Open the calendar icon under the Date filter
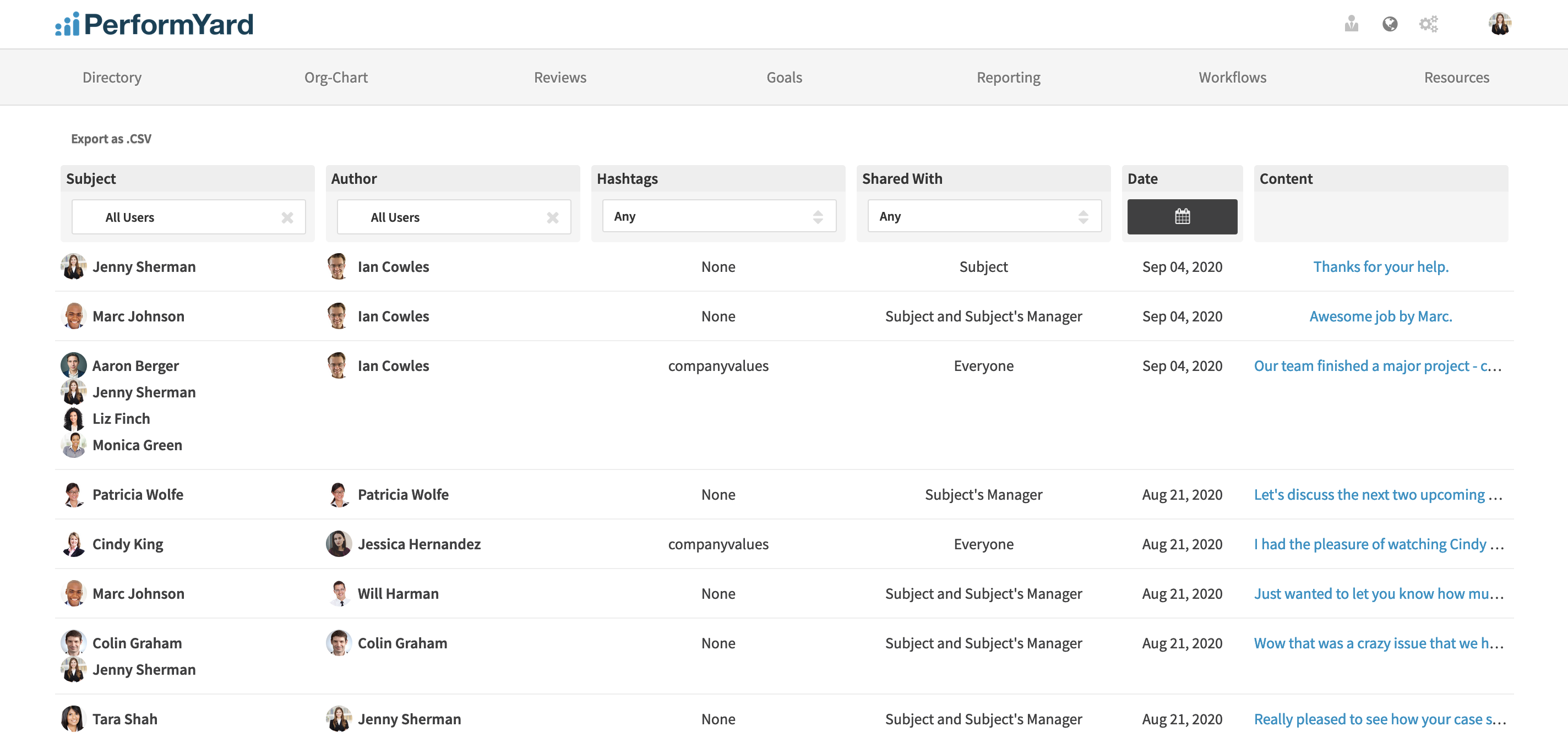 [x=1182, y=216]
